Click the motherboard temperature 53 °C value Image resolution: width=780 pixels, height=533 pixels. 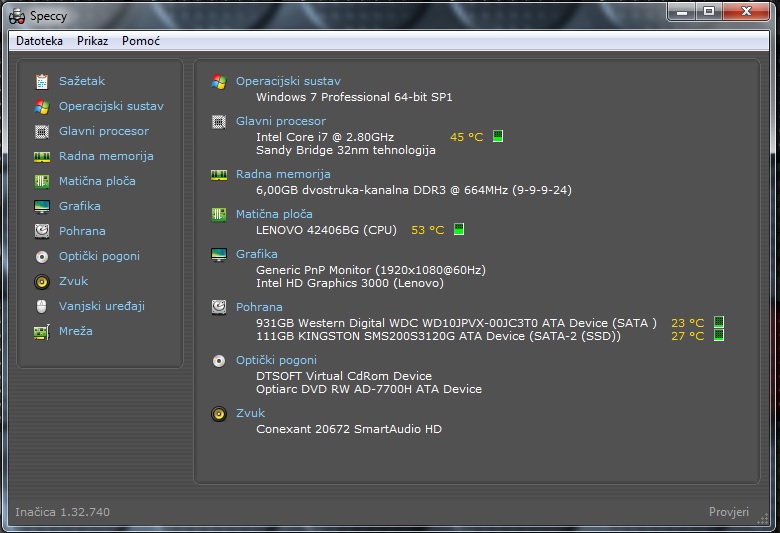click(x=427, y=230)
